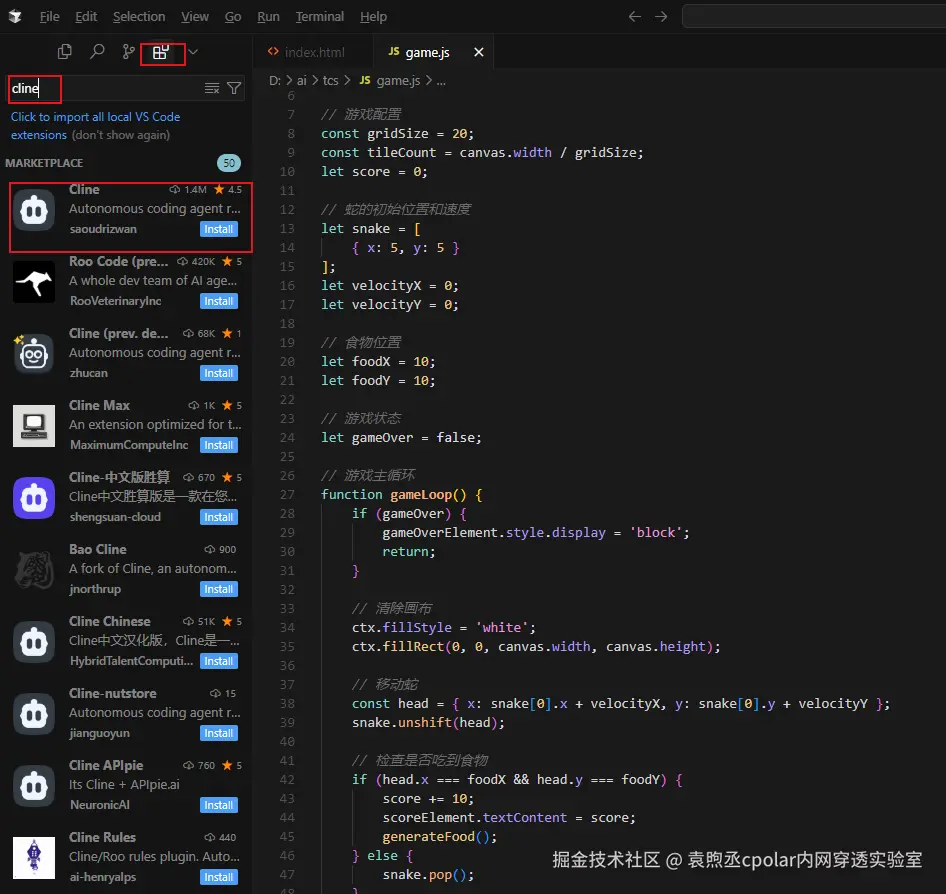Open the Search magnifier icon

click(x=97, y=52)
